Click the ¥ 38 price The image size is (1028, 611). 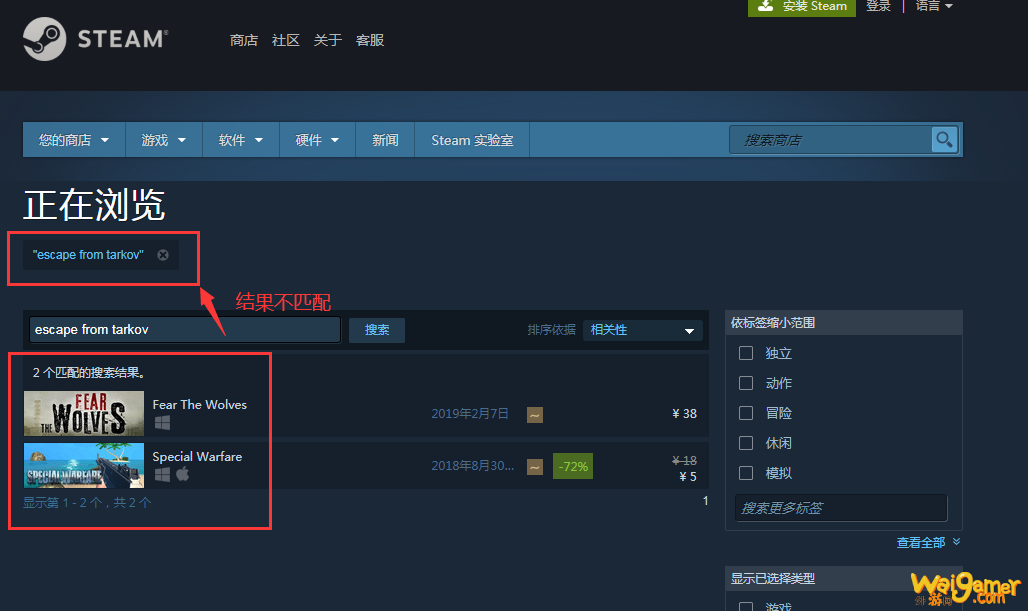coord(684,414)
